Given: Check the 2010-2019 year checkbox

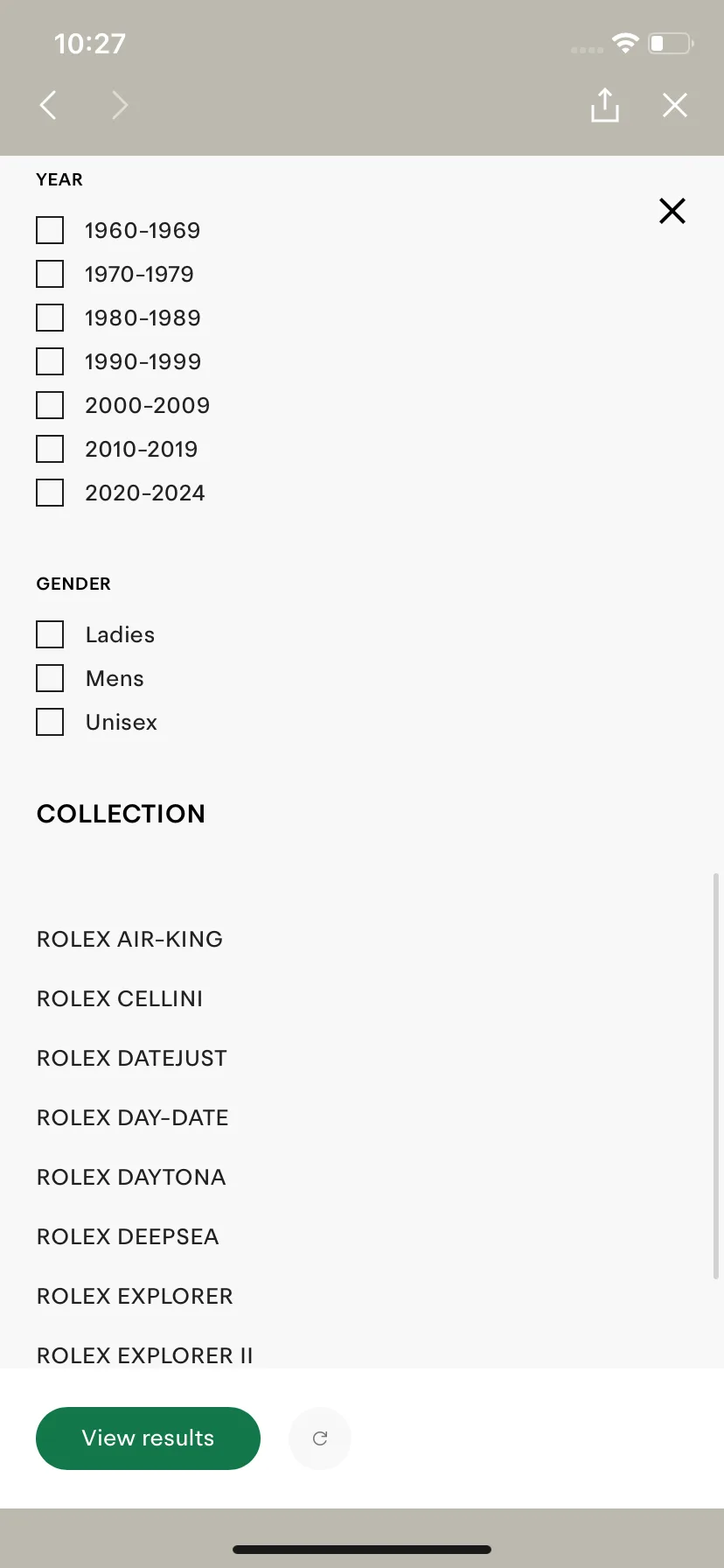Looking at the screenshot, I should 50,449.
